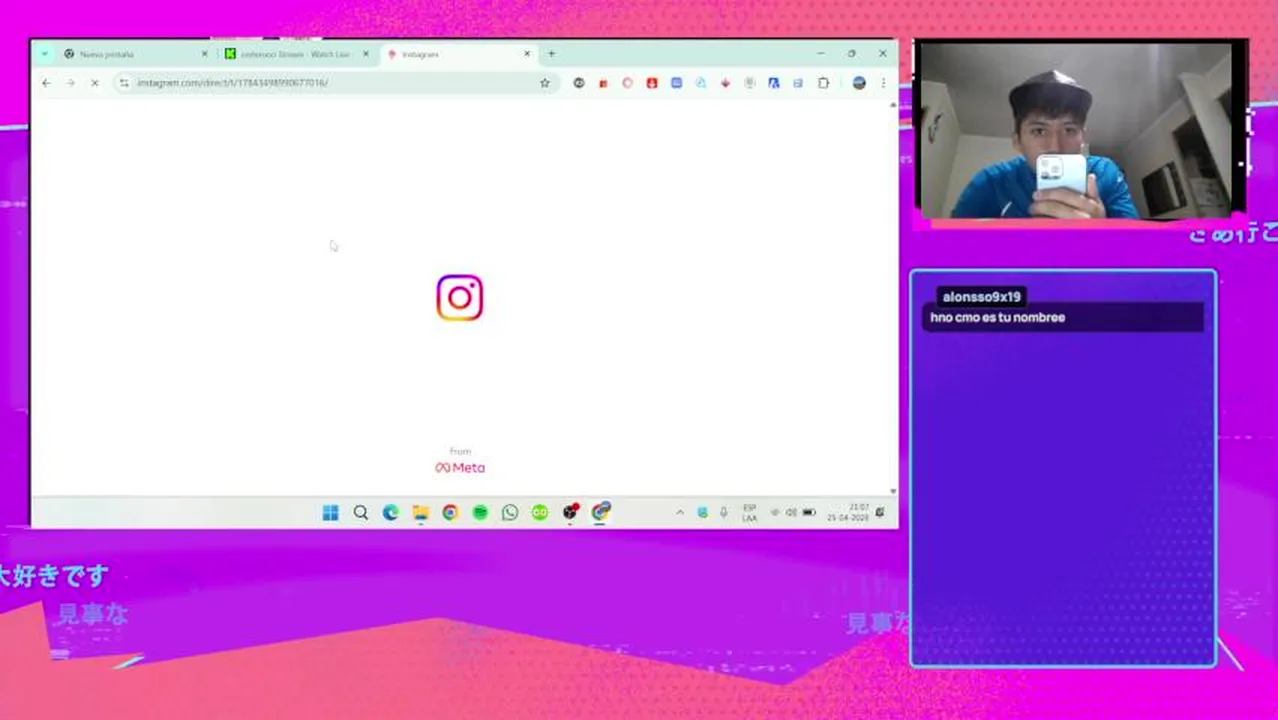This screenshot has height=720, width=1278.
Task: Click the browser vertical scrollbar
Action: coord(893,297)
